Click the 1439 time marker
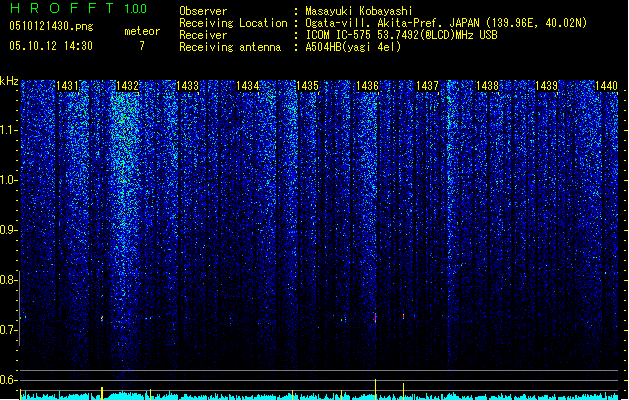 point(547,86)
